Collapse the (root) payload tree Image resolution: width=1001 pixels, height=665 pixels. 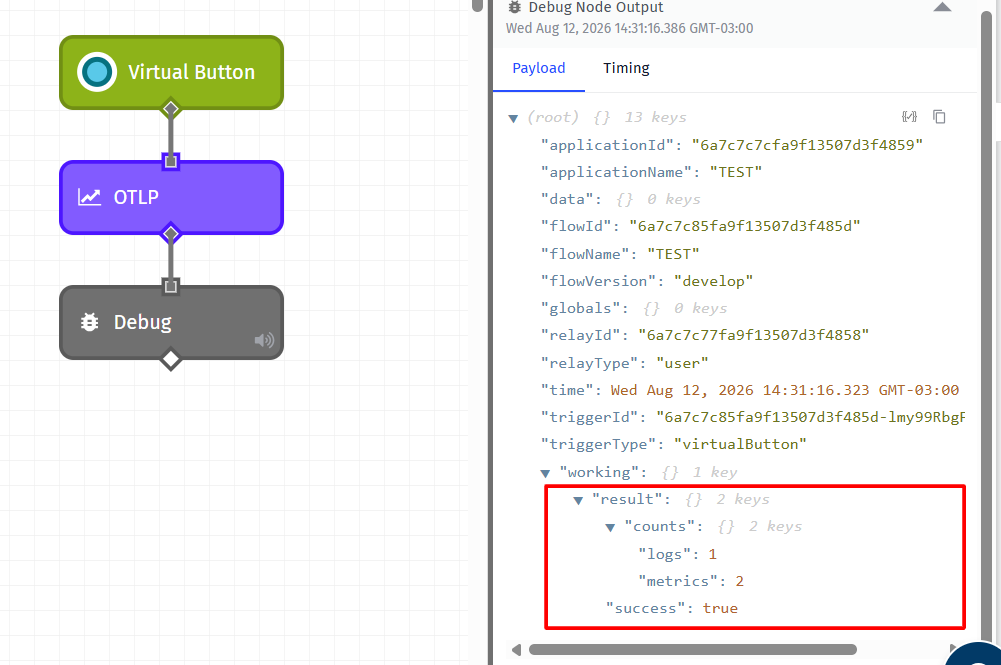pos(513,119)
